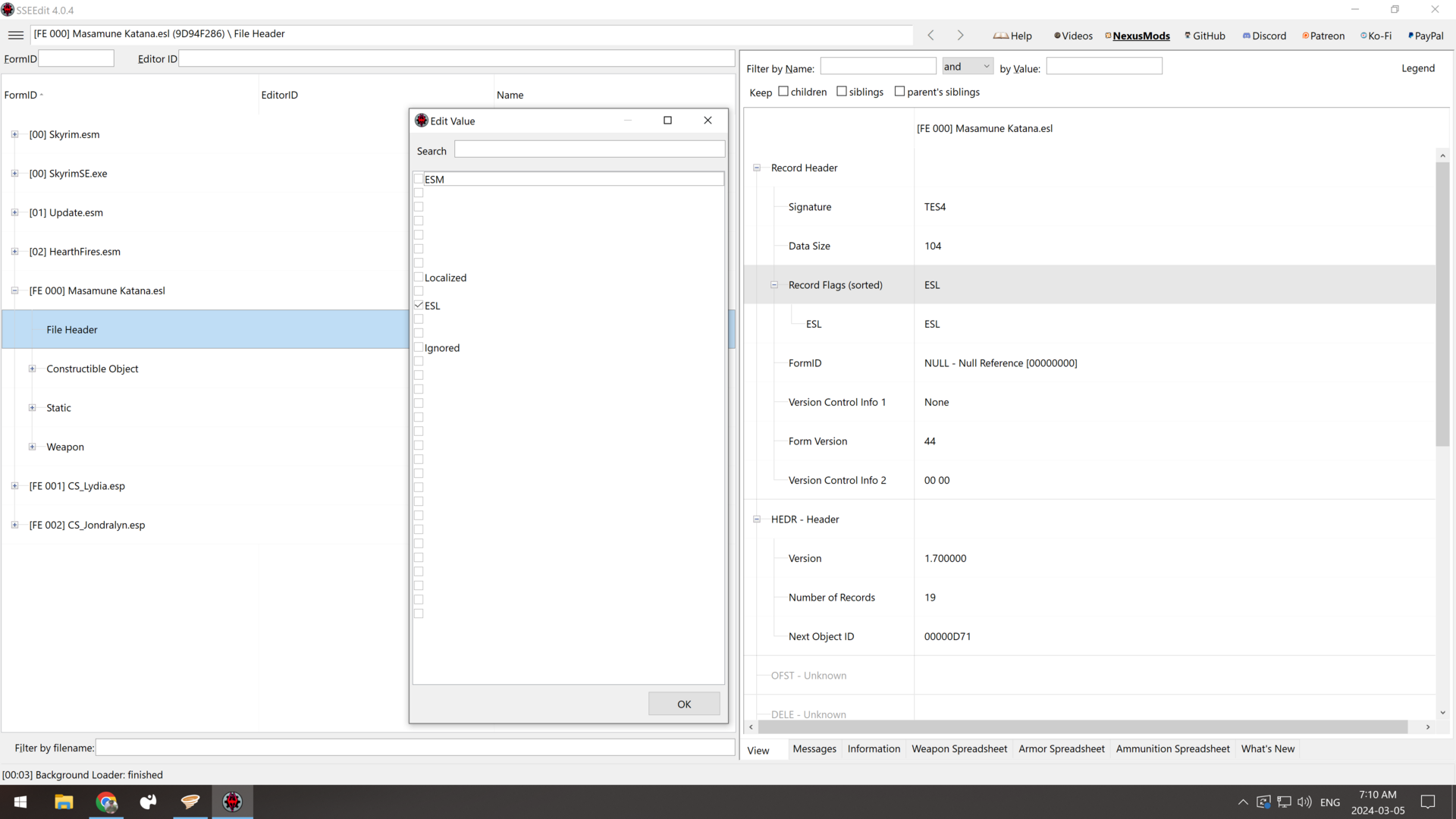Image resolution: width=1456 pixels, height=819 pixels.
Task: Collapse the Record Flags (sorted) row
Action: pos(774,285)
